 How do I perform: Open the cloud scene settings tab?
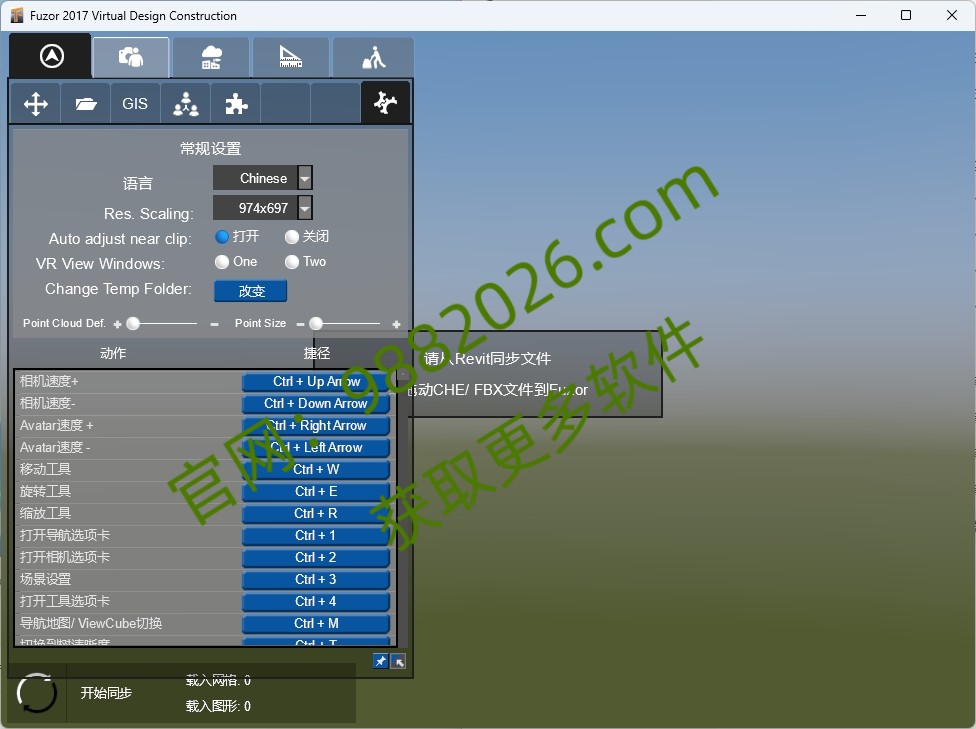point(211,57)
